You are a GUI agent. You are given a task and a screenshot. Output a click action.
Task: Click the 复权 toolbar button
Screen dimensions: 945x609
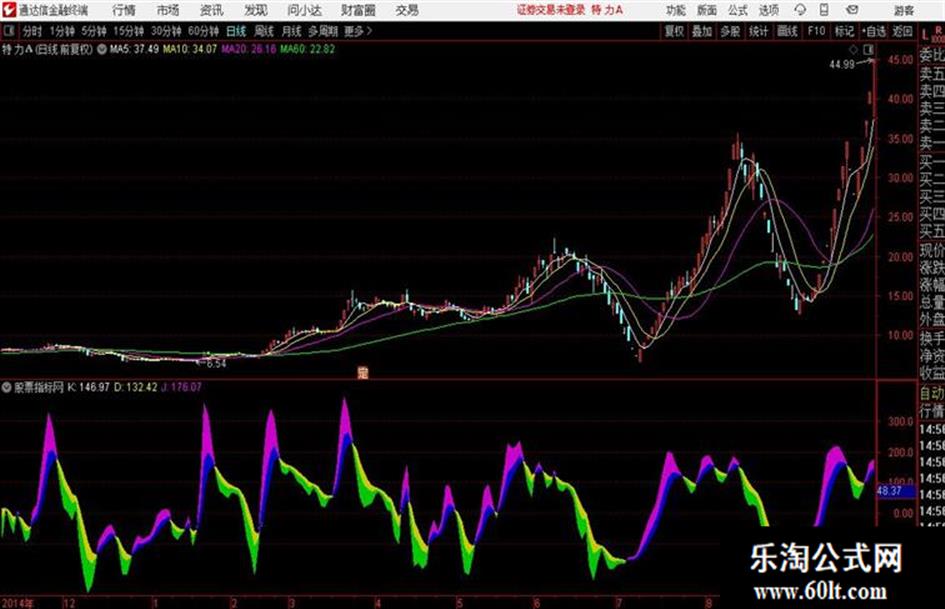674,31
